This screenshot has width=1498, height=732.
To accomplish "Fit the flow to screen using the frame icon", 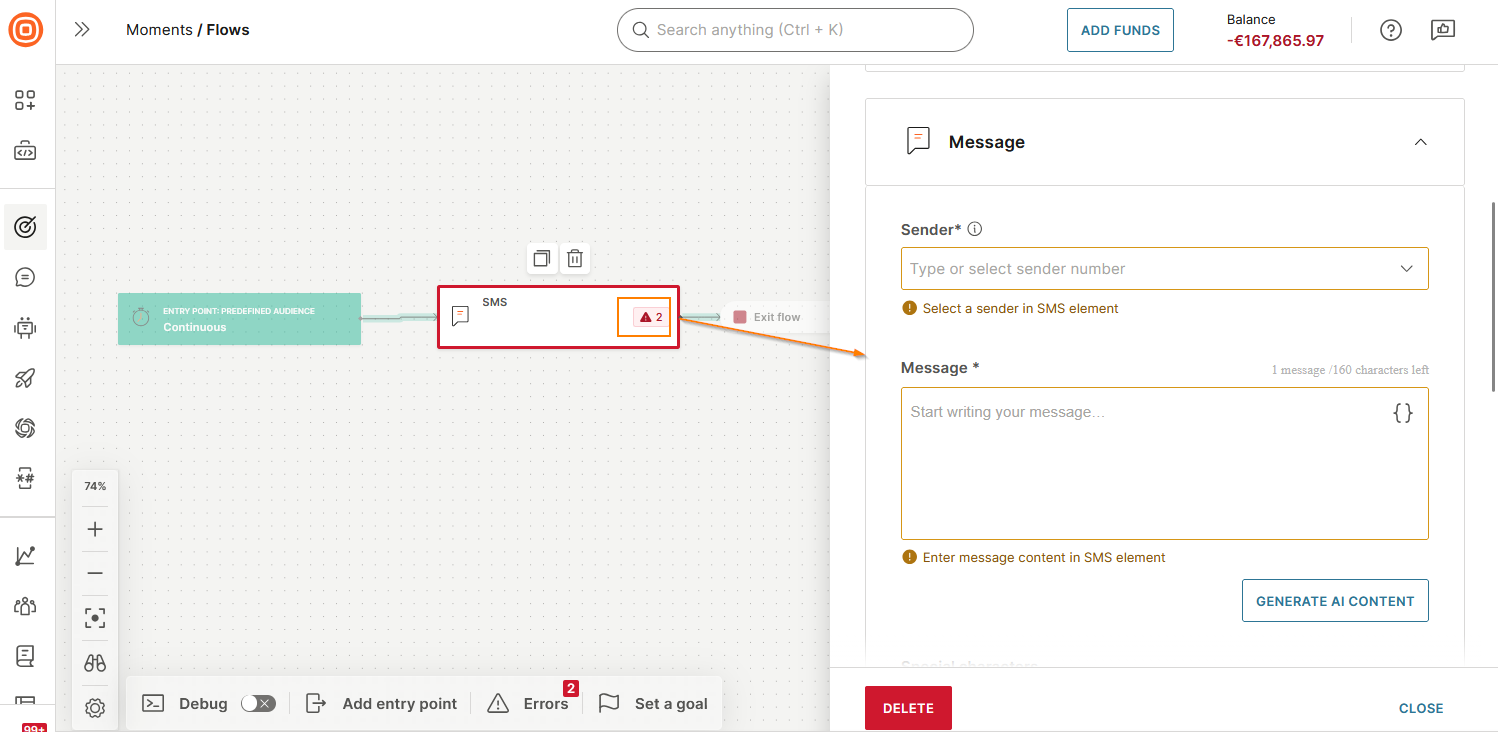I will [x=94, y=617].
